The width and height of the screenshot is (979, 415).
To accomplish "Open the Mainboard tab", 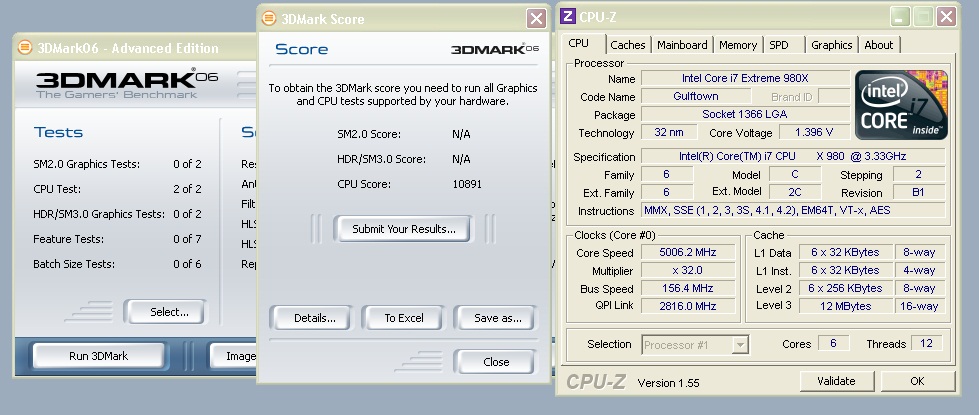I will coord(682,45).
